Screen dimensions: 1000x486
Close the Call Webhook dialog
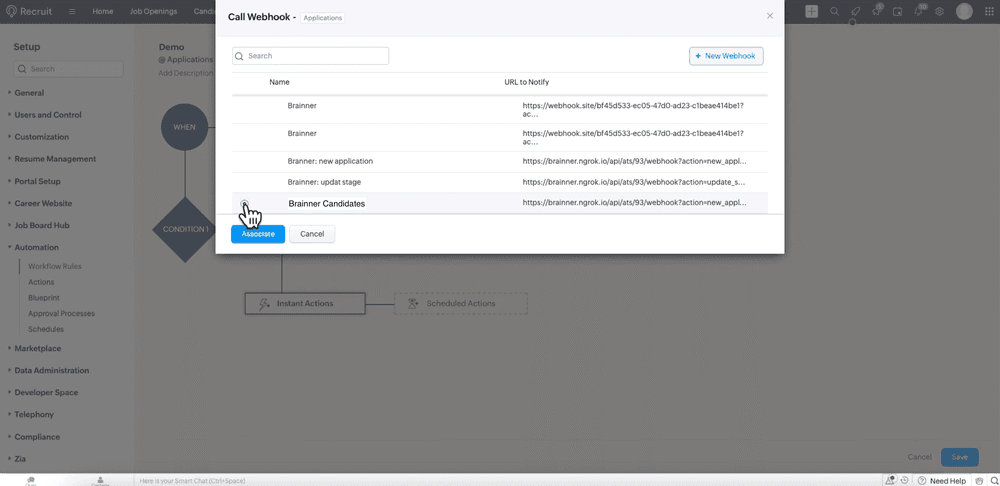click(x=770, y=16)
